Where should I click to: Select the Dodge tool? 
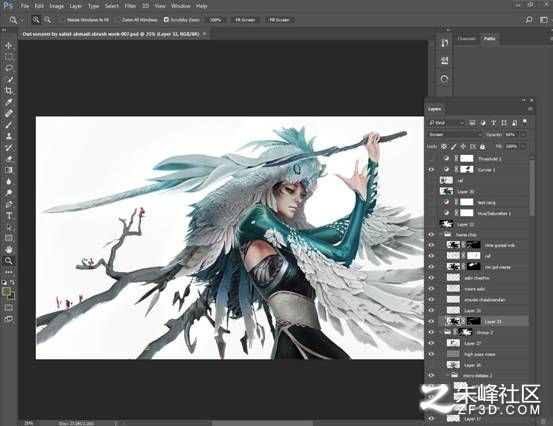click(9, 193)
